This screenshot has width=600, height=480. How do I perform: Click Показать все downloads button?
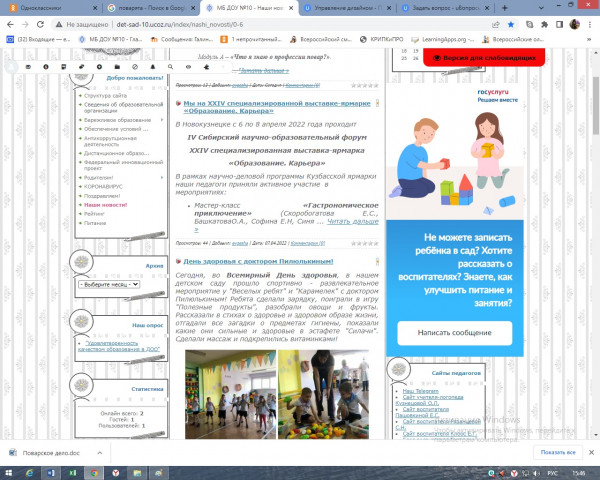[558, 452]
